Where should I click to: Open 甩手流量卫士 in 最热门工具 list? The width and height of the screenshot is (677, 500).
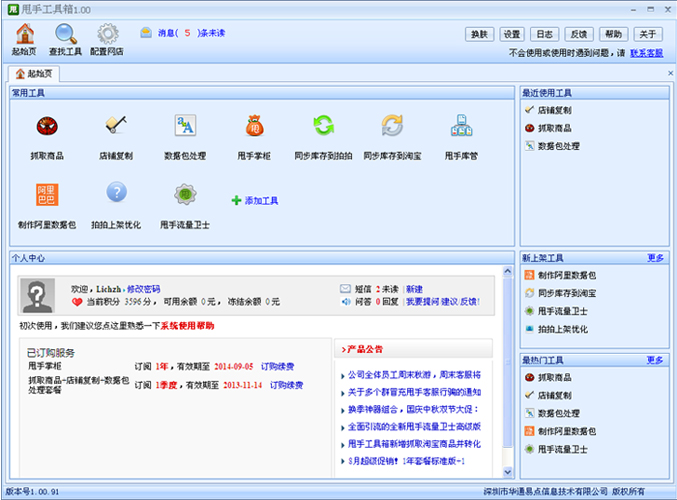pyautogui.click(x=562, y=449)
